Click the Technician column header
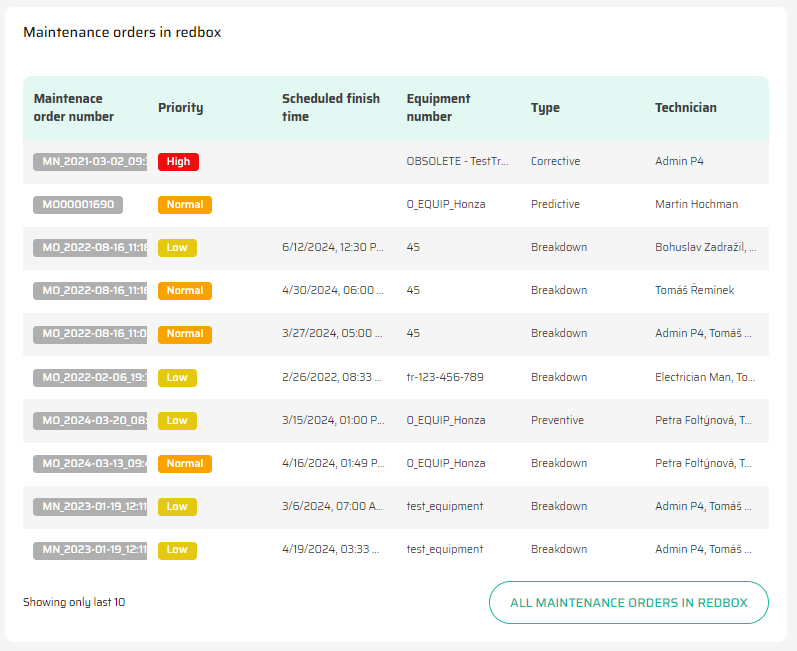 685,108
